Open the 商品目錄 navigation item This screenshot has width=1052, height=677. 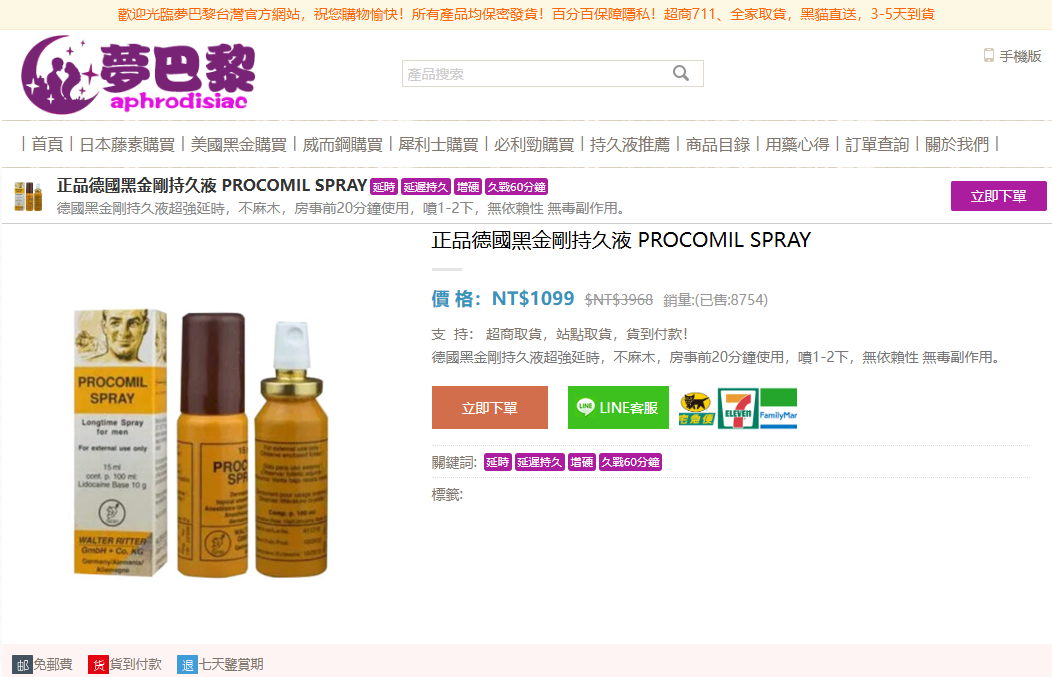coord(718,144)
